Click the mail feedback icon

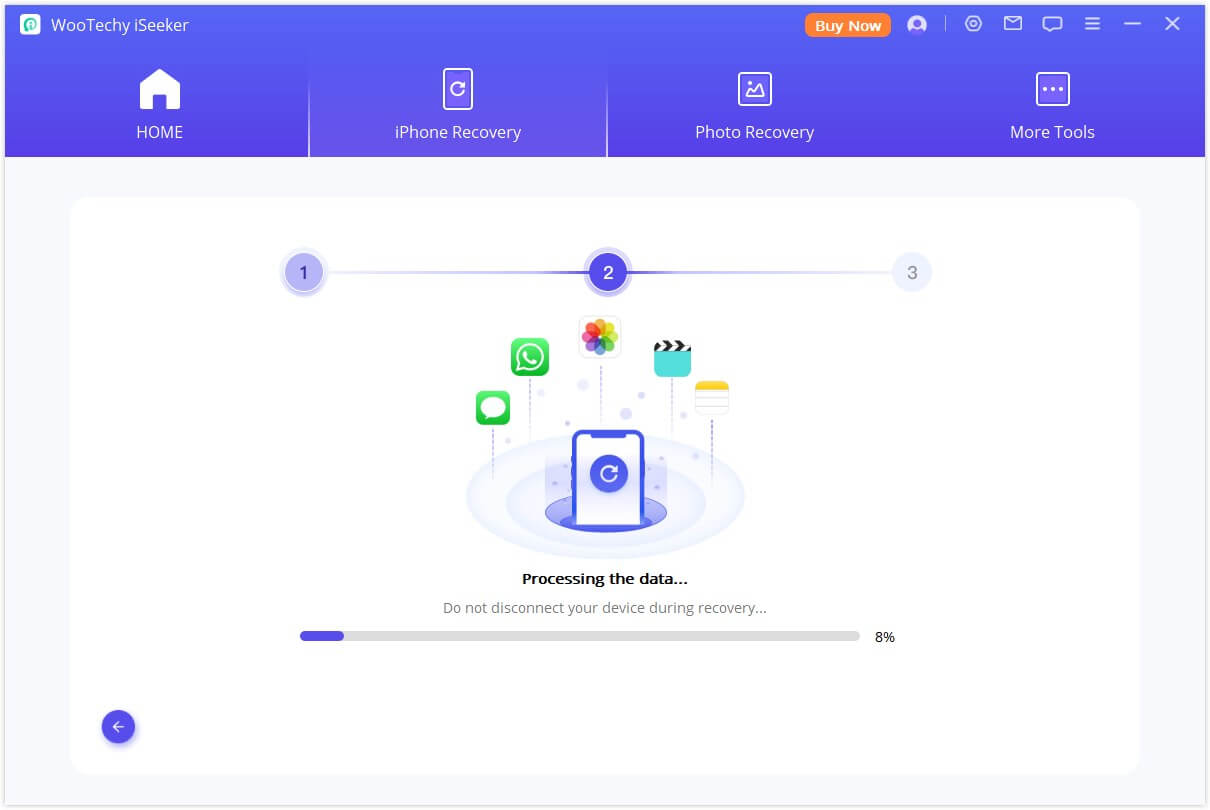(1012, 23)
